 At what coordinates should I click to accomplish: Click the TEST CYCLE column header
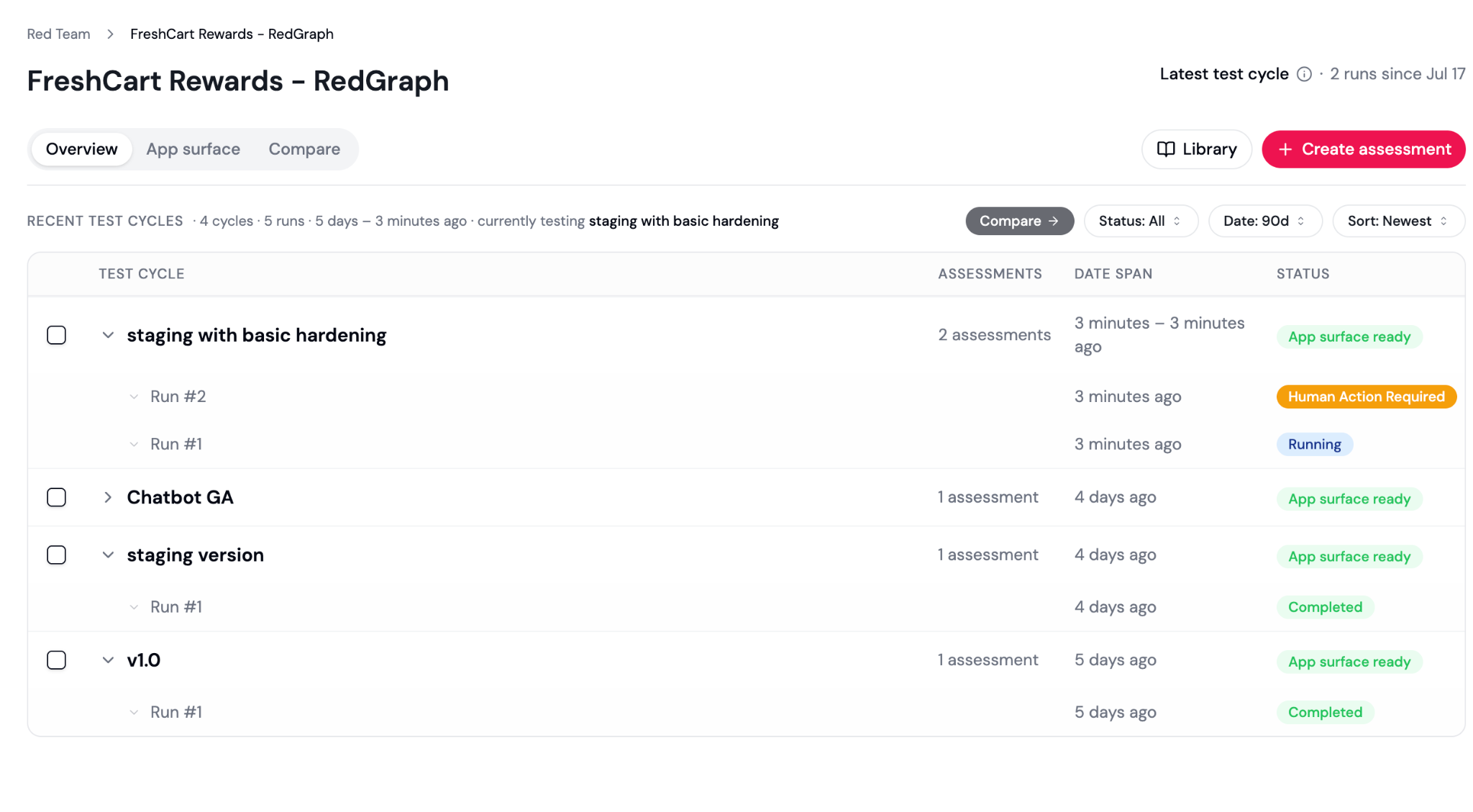tap(142, 274)
